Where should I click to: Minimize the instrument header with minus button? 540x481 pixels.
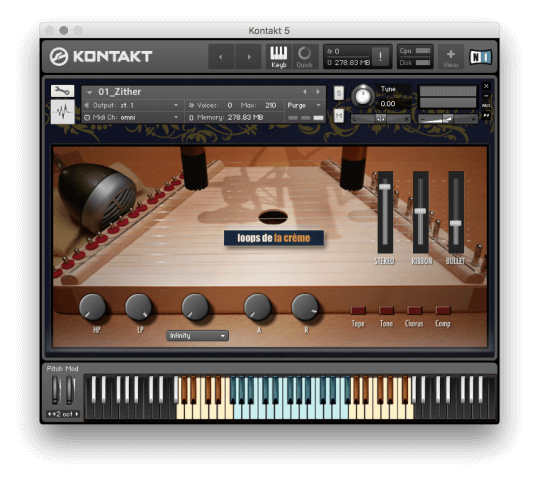pyautogui.click(x=486, y=96)
